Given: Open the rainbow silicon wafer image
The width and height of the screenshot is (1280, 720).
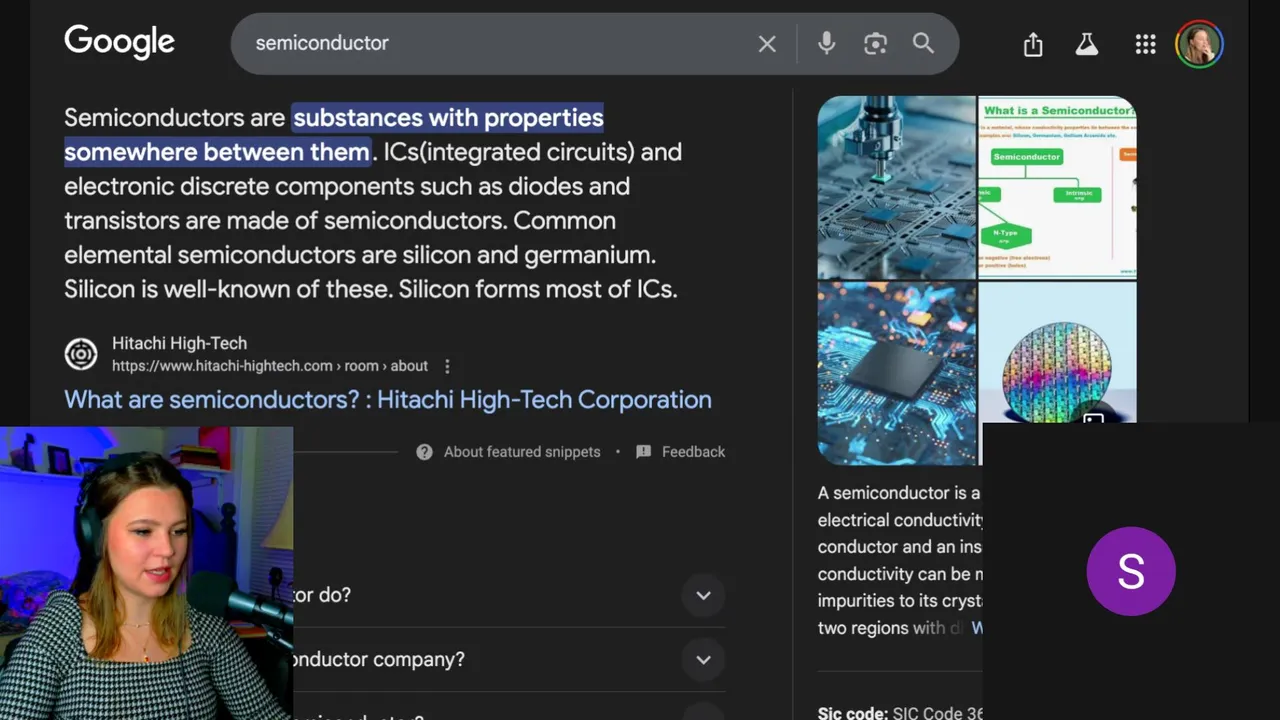Looking at the screenshot, I should point(1057,353).
